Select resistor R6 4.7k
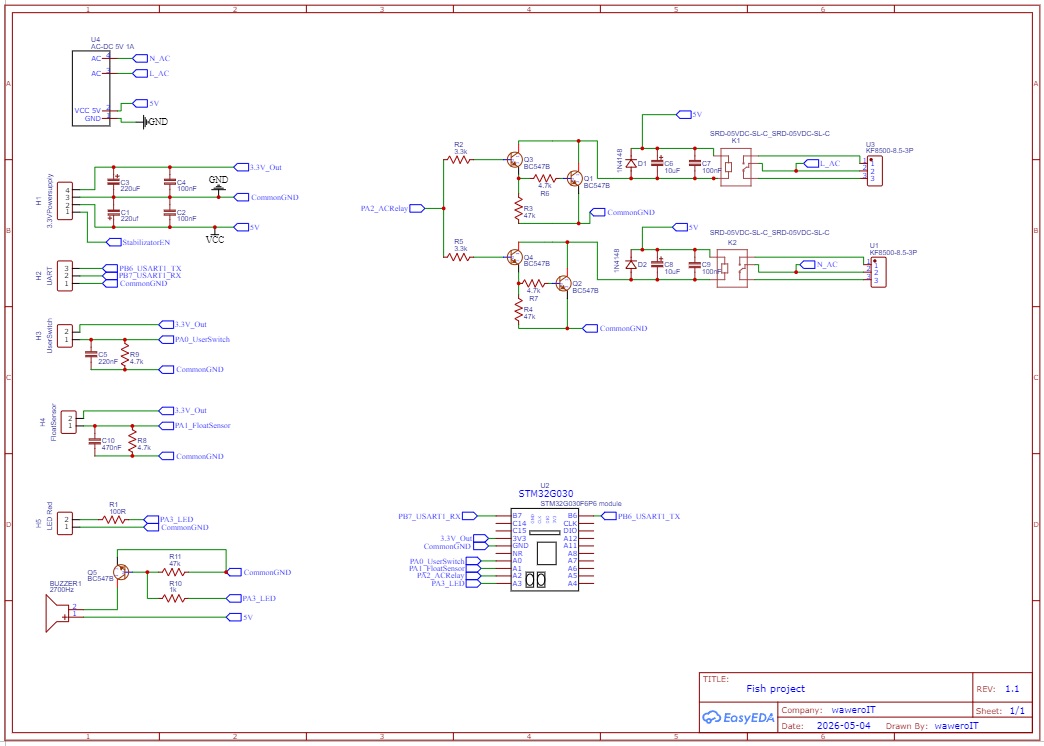 [545, 179]
